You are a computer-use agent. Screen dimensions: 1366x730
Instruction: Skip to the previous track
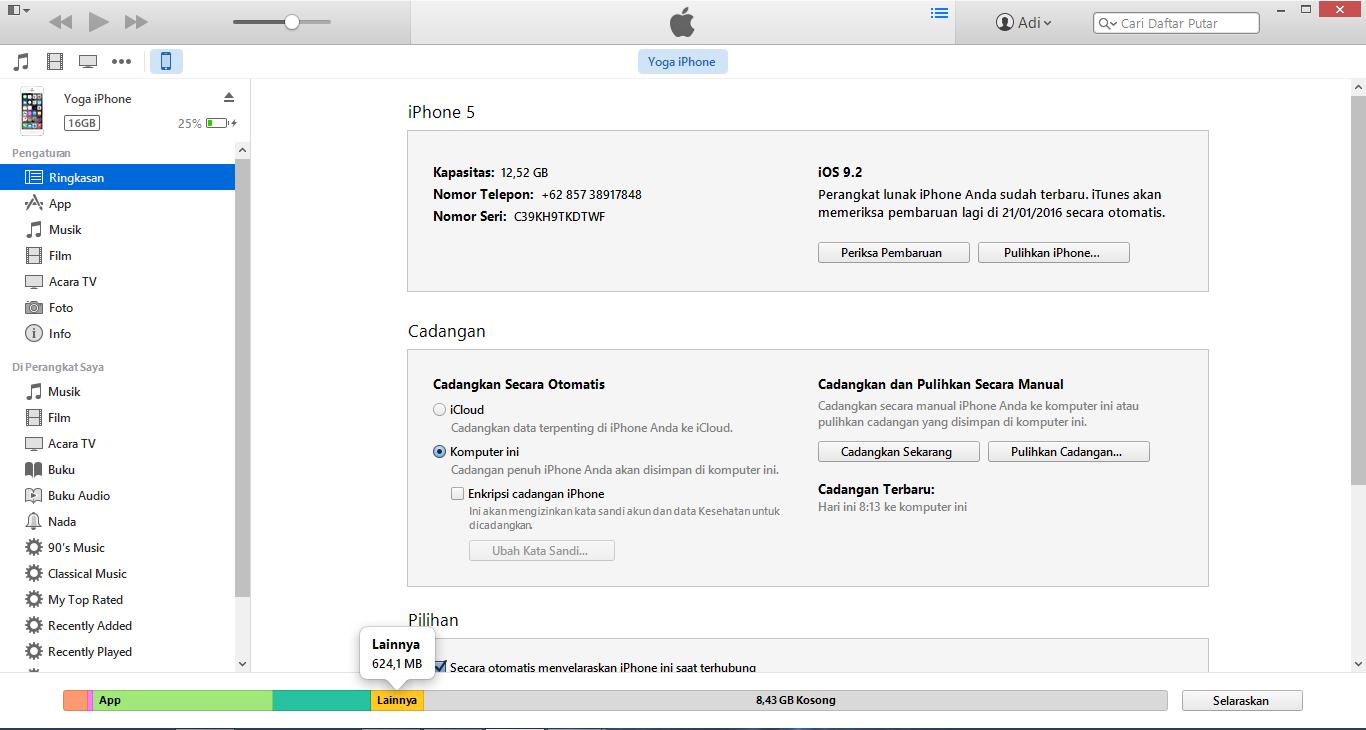point(60,22)
